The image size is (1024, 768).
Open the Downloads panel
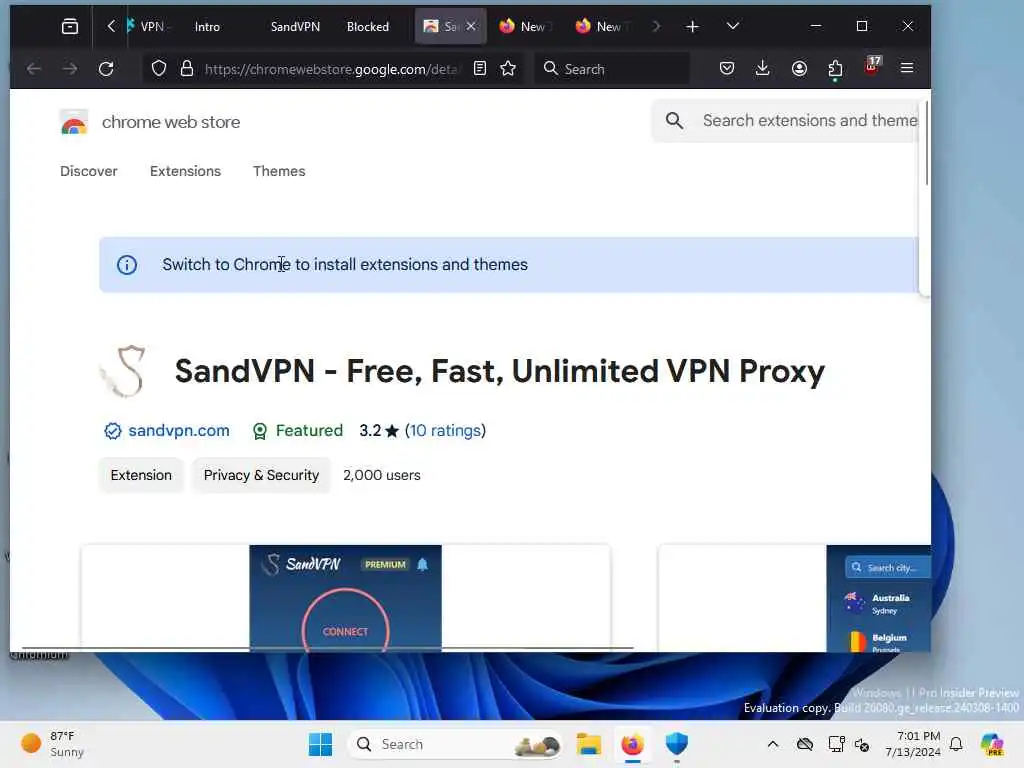(x=762, y=69)
